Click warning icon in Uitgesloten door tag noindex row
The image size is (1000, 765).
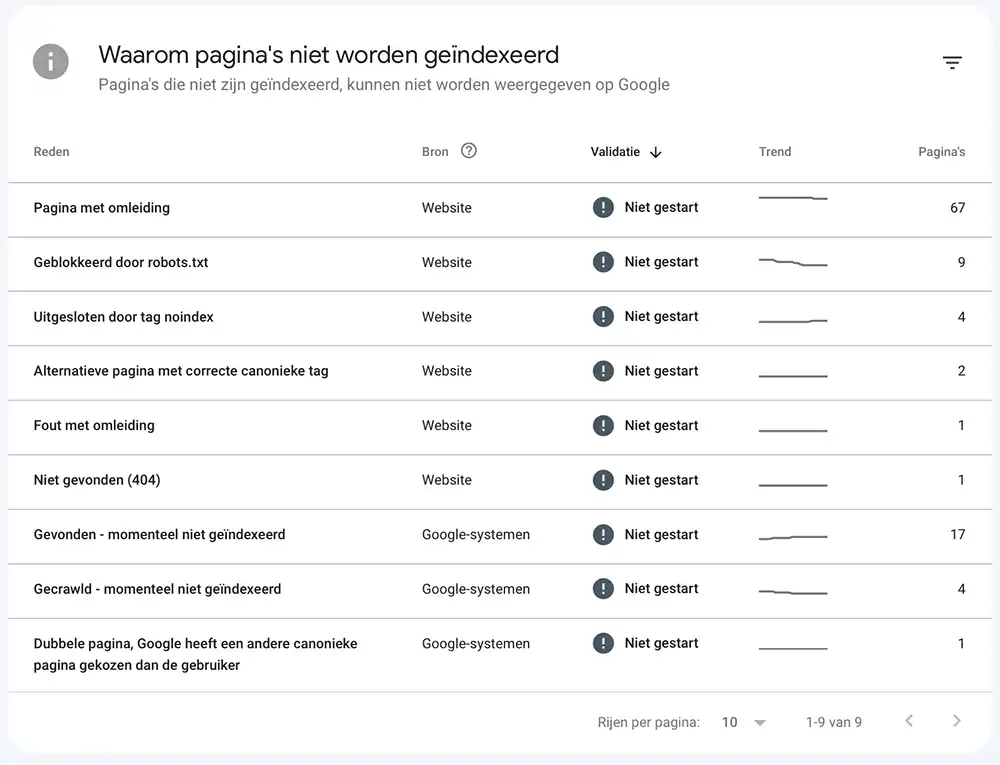(603, 316)
